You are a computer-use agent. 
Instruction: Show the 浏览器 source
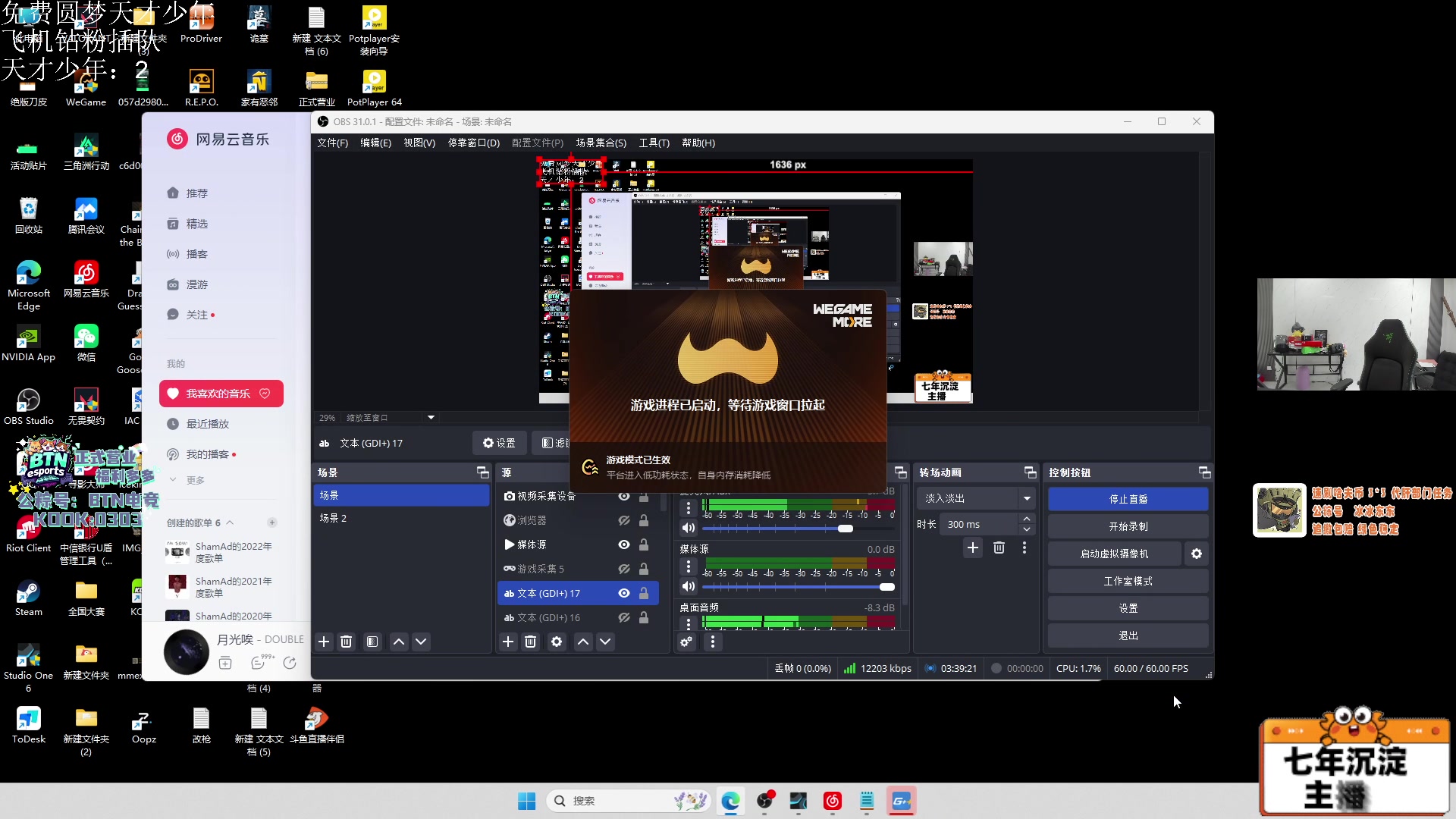[624, 520]
